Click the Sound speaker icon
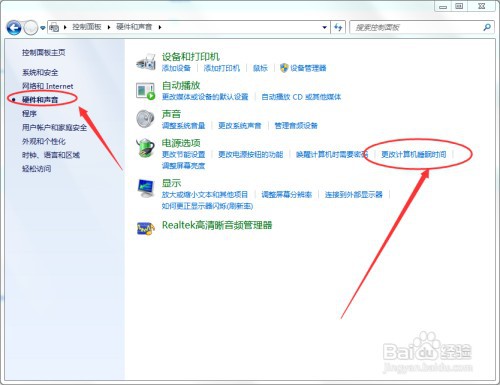 [x=146, y=119]
